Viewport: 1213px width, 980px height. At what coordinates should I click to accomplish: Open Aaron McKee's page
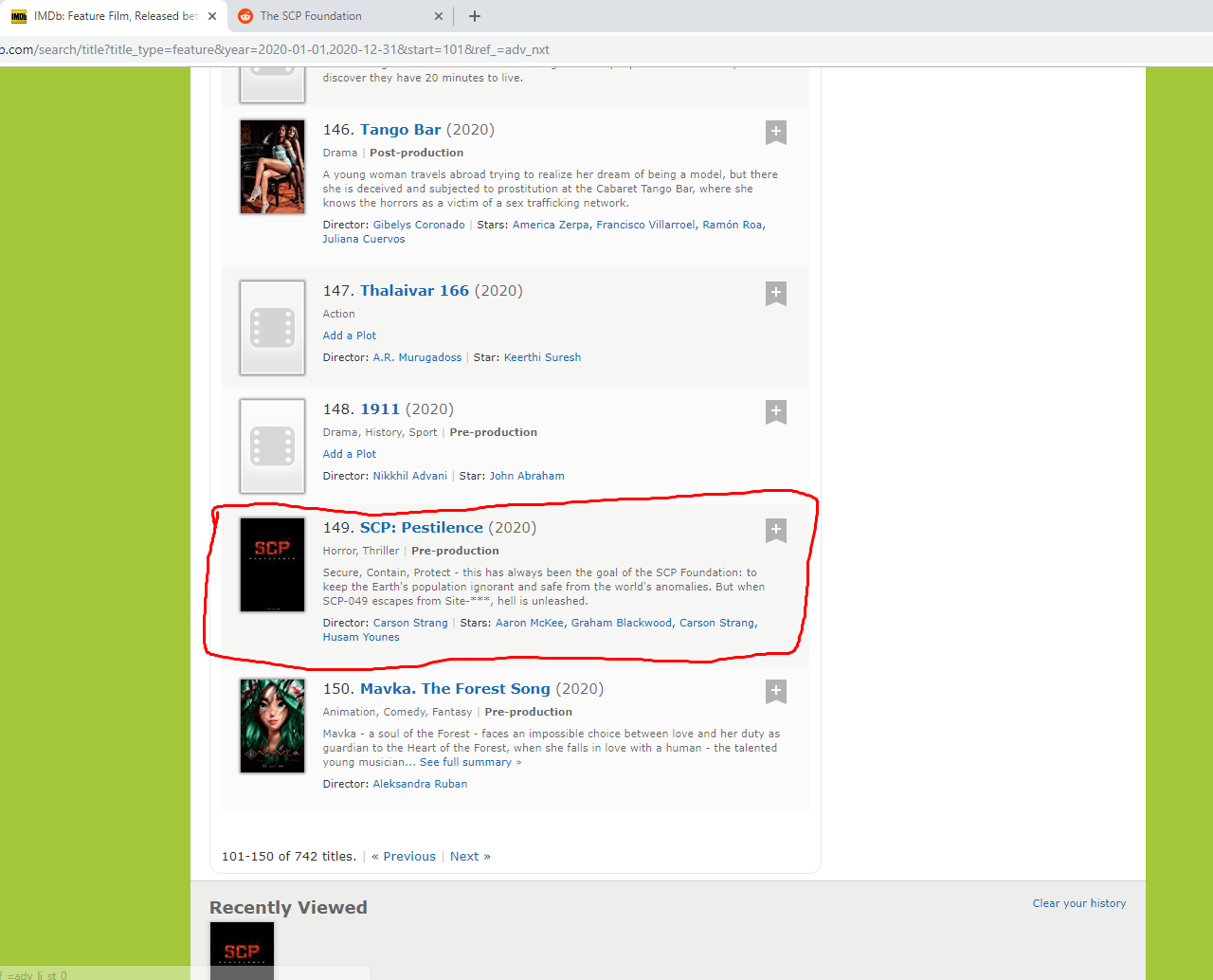coord(530,623)
